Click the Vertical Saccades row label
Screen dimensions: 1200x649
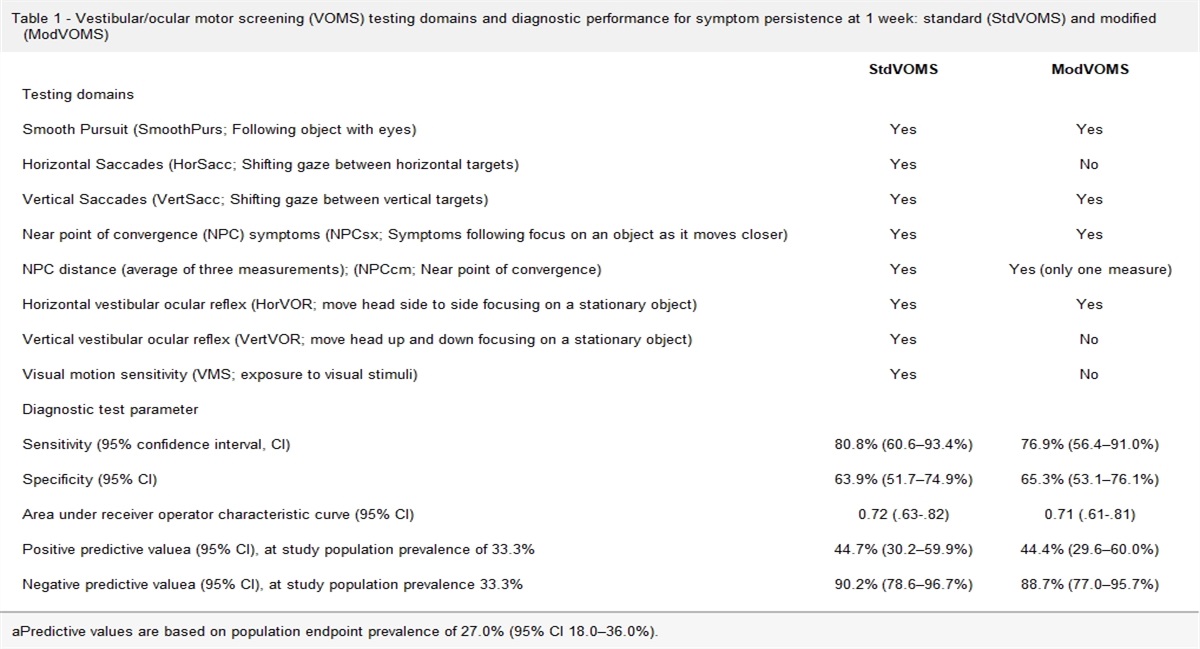255,199
